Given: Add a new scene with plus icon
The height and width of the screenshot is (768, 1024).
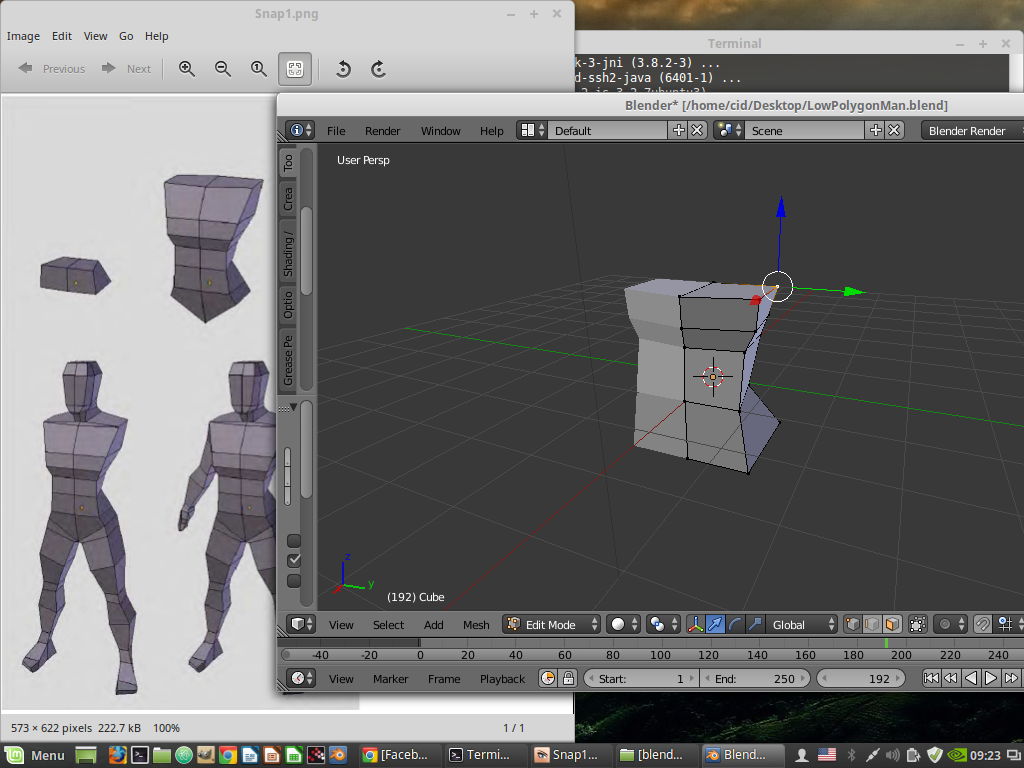Looking at the screenshot, I should 876,130.
